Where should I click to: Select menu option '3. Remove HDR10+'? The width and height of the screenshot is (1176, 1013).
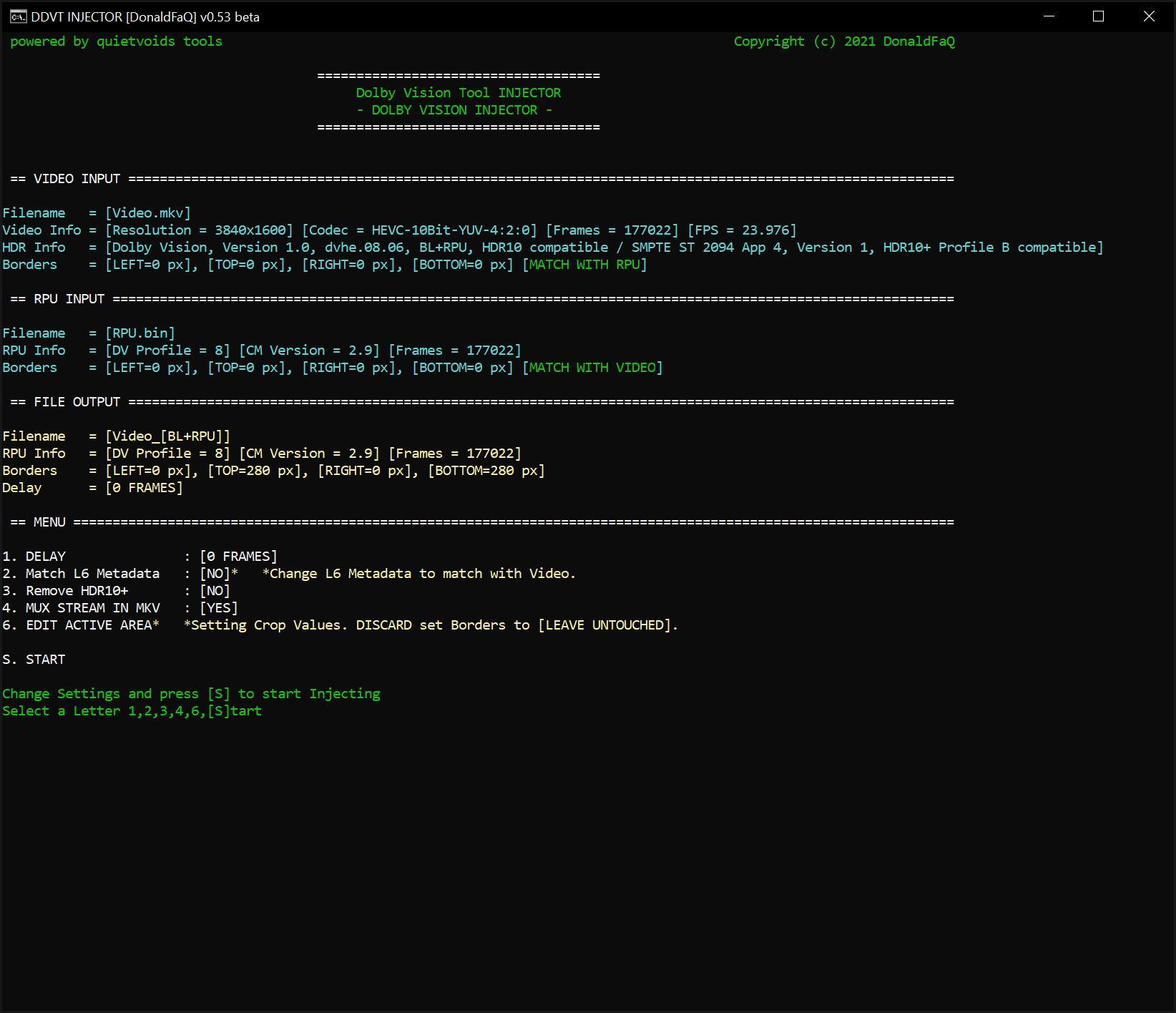(x=65, y=591)
